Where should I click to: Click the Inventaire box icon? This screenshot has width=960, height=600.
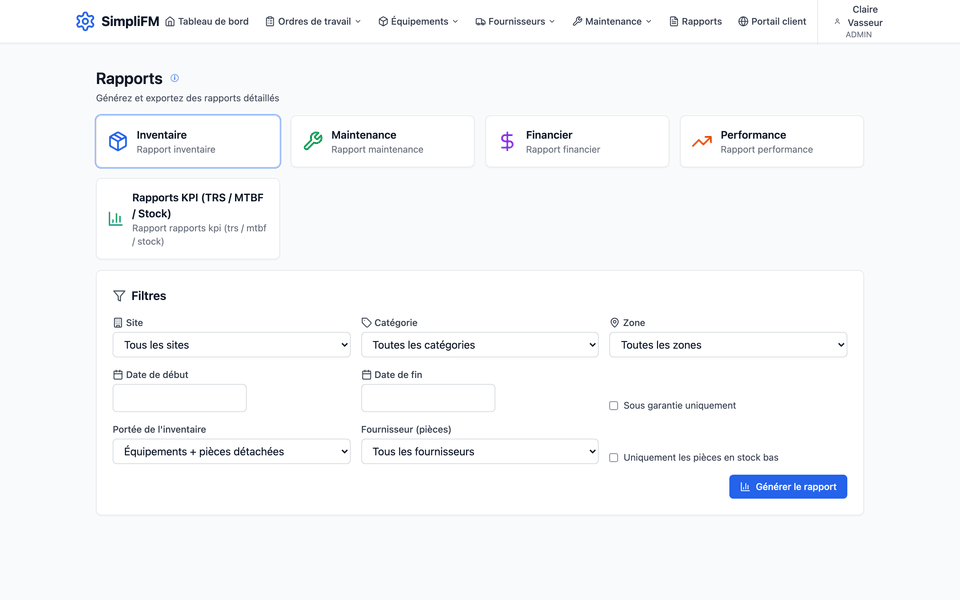(x=118, y=141)
